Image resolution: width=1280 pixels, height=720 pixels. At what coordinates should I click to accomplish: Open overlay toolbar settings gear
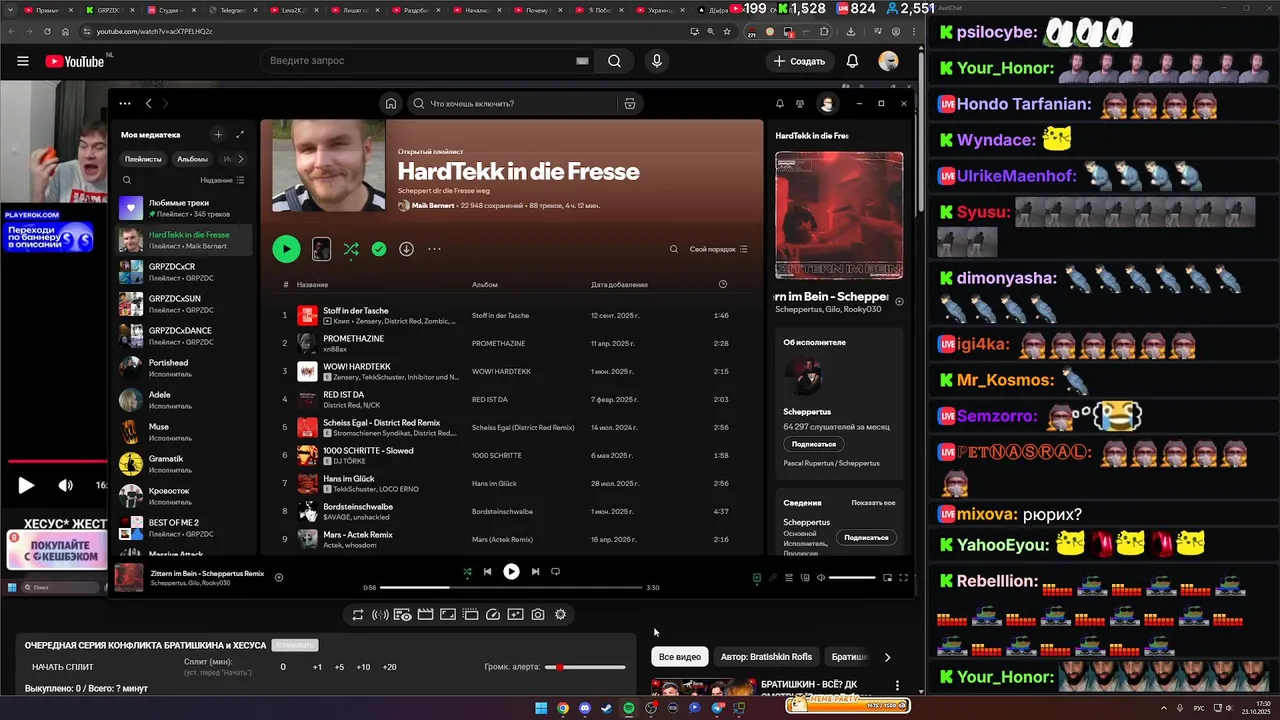tap(560, 614)
